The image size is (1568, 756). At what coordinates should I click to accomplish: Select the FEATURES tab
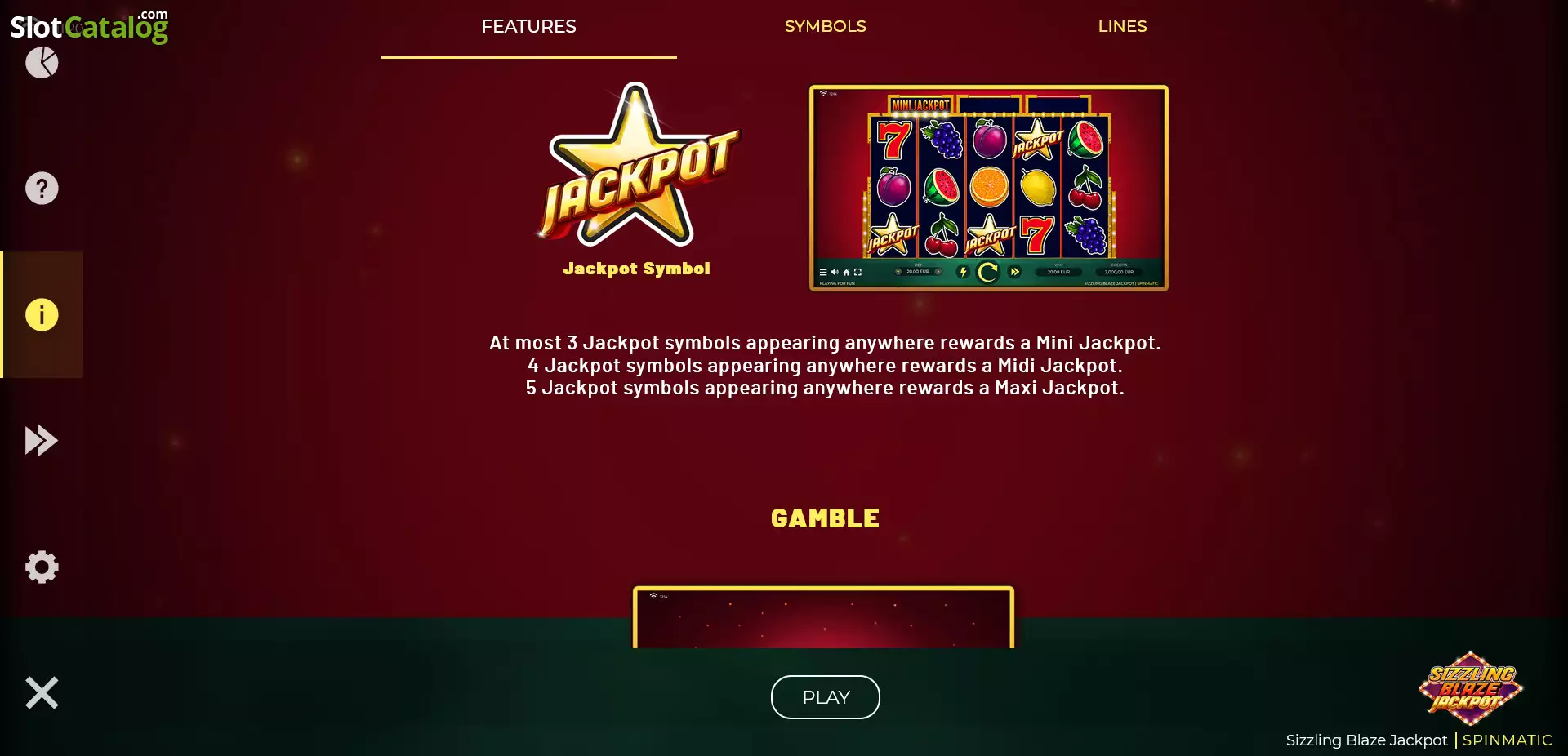click(x=528, y=26)
